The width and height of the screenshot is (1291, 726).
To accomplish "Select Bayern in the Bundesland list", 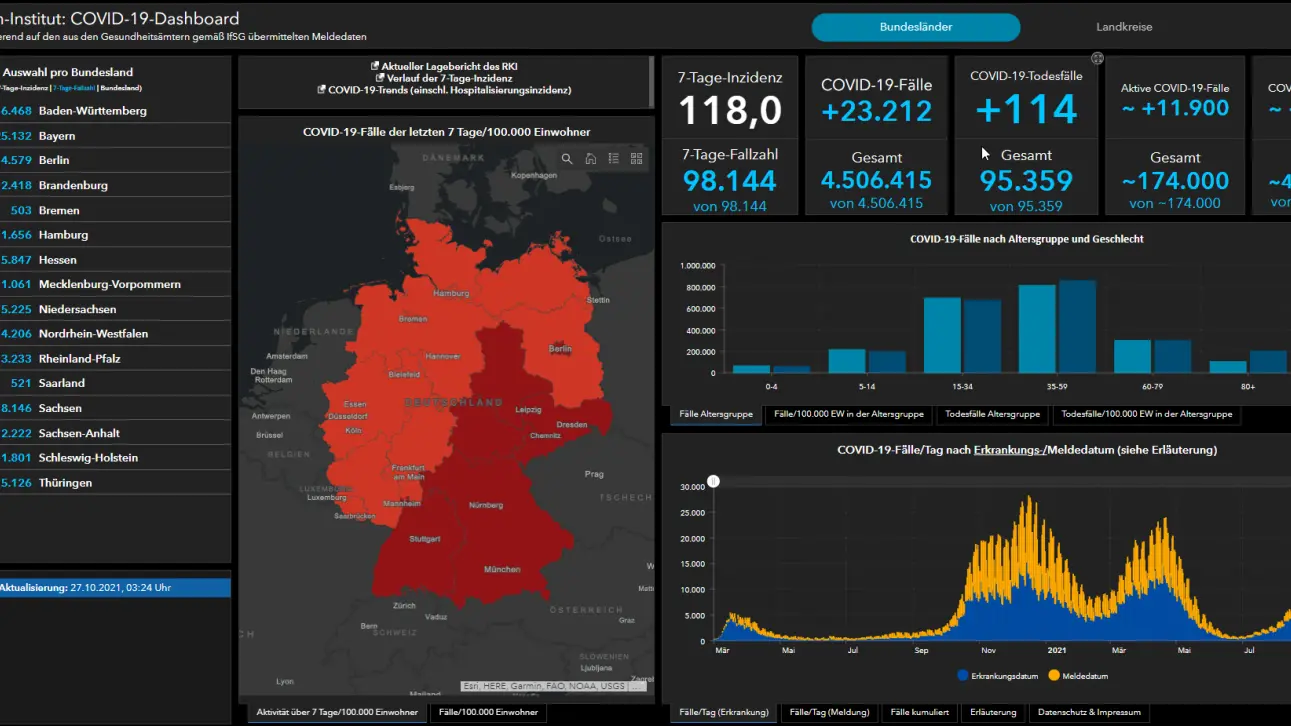I will [115, 136].
